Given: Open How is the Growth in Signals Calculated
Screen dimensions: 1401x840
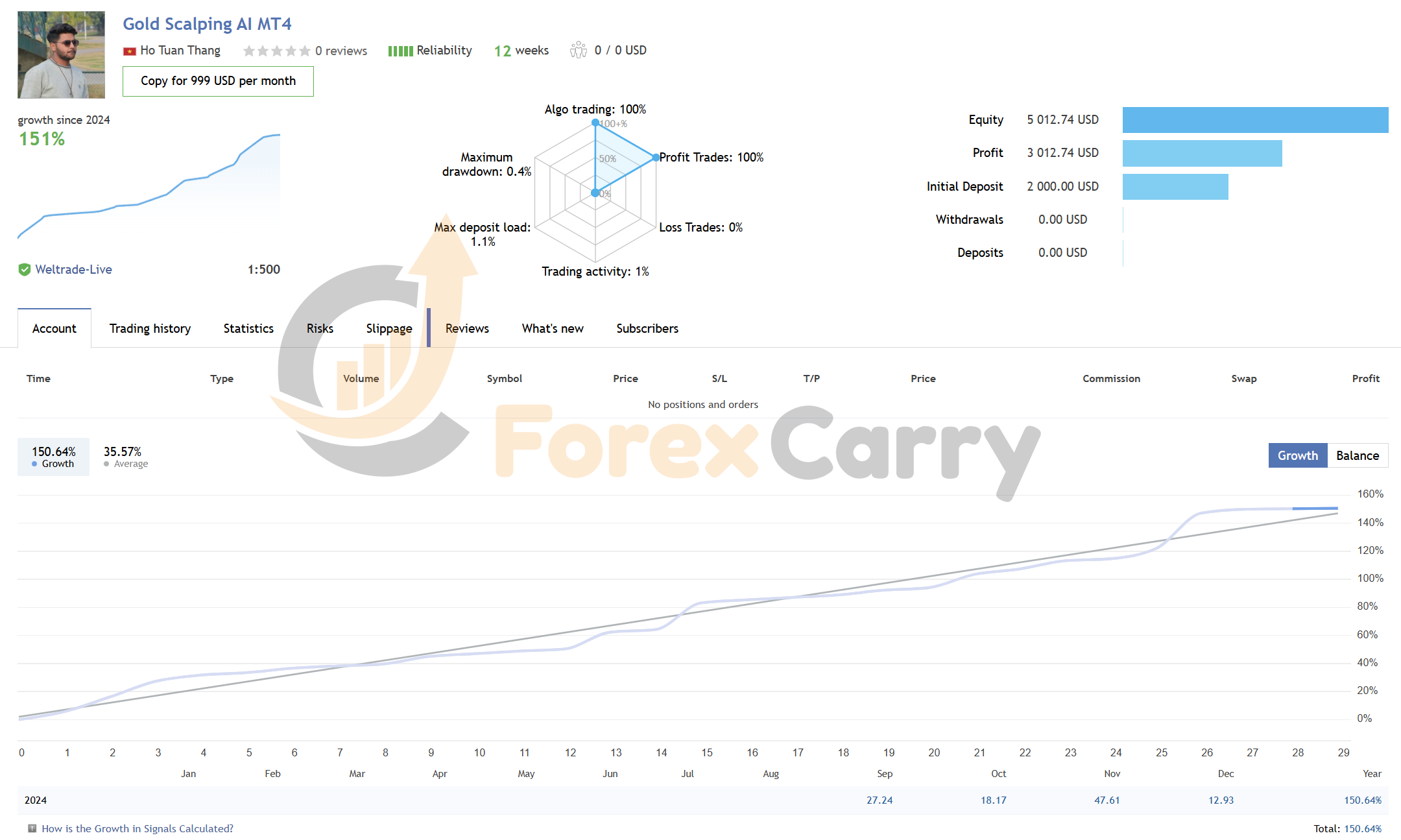Looking at the screenshot, I should (x=138, y=828).
